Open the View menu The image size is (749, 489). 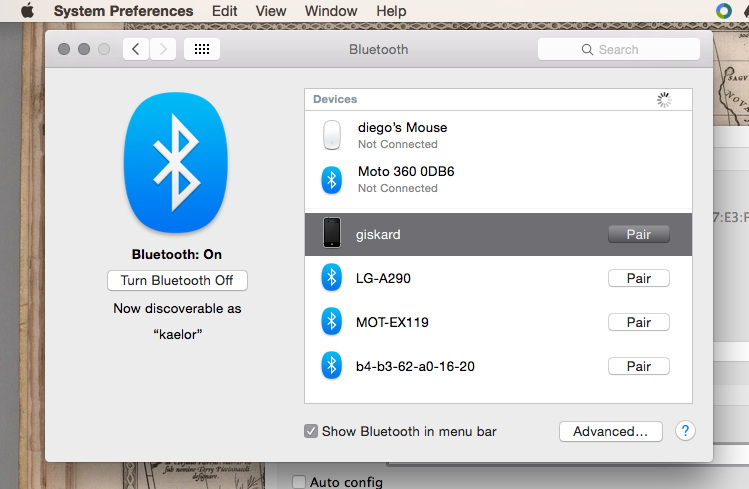(271, 11)
